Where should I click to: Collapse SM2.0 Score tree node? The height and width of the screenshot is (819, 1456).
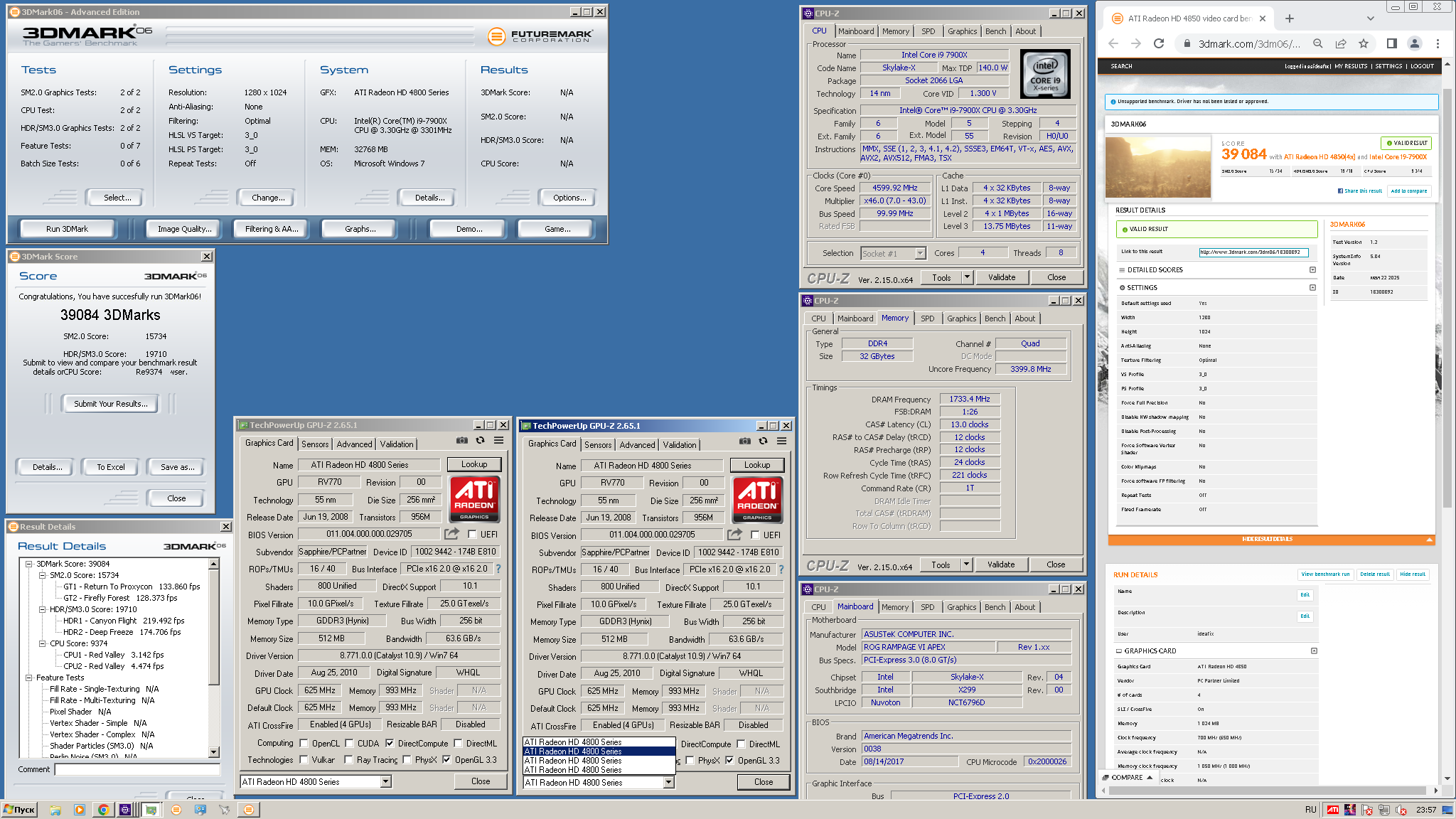43,575
